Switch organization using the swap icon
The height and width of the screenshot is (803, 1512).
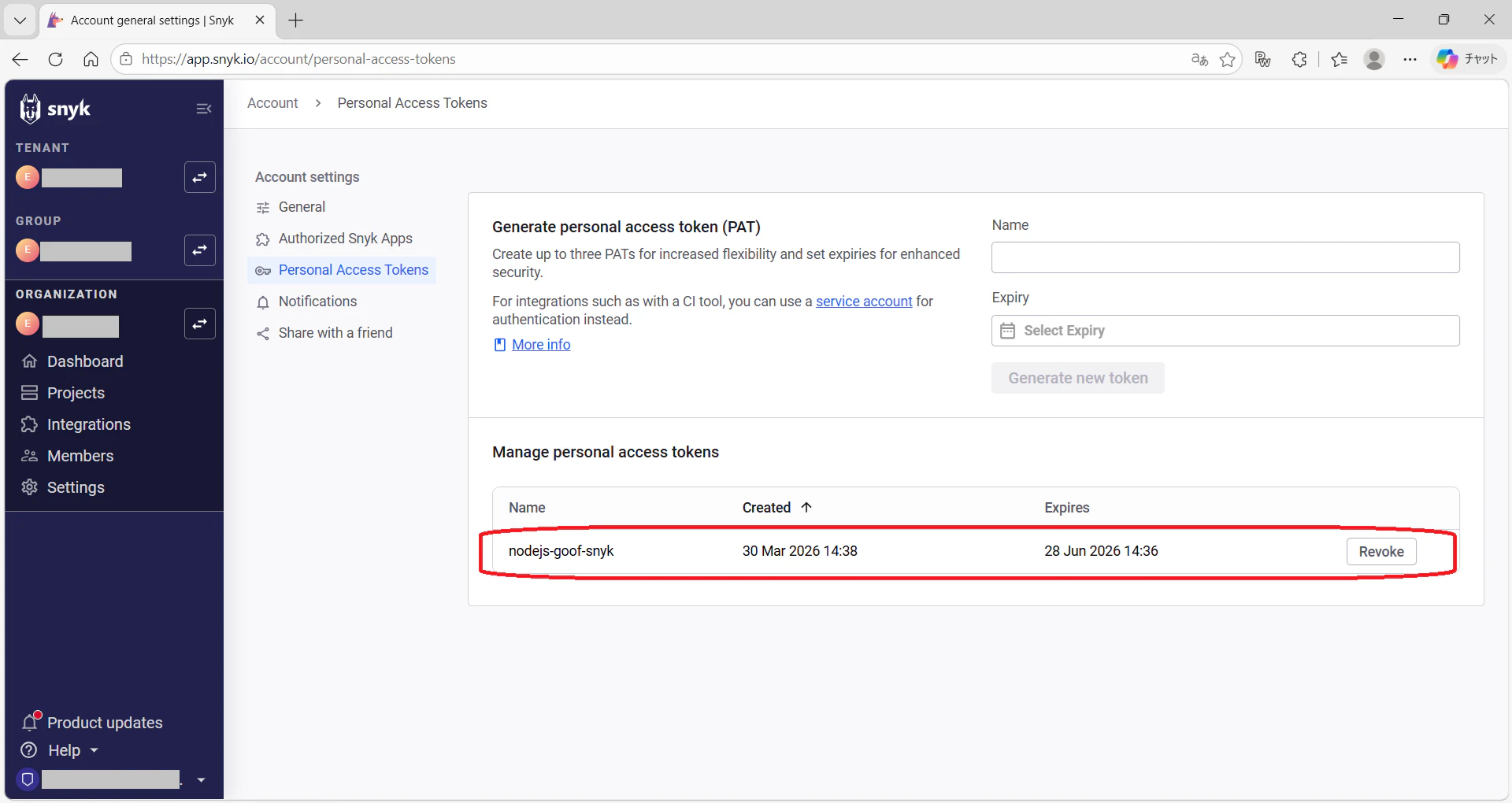200,324
